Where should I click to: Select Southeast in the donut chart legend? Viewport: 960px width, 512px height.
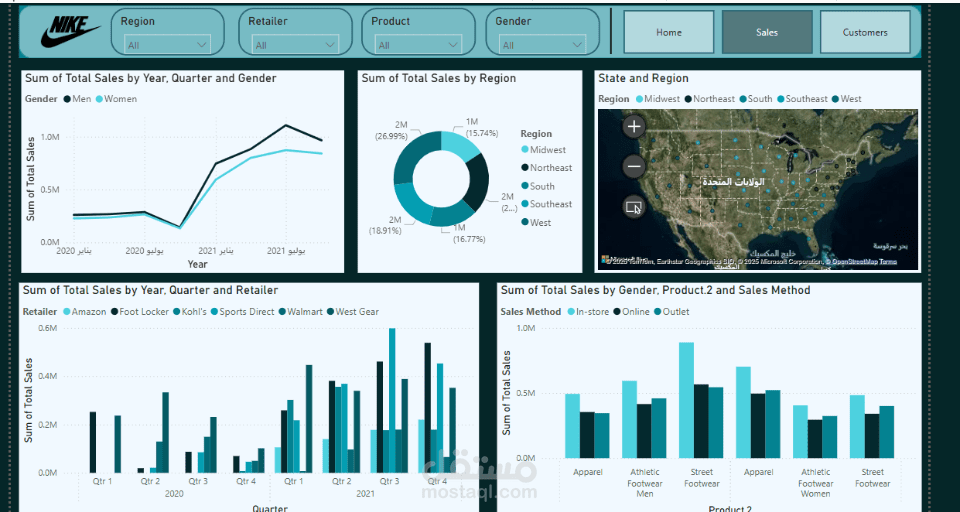pyautogui.click(x=547, y=204)
